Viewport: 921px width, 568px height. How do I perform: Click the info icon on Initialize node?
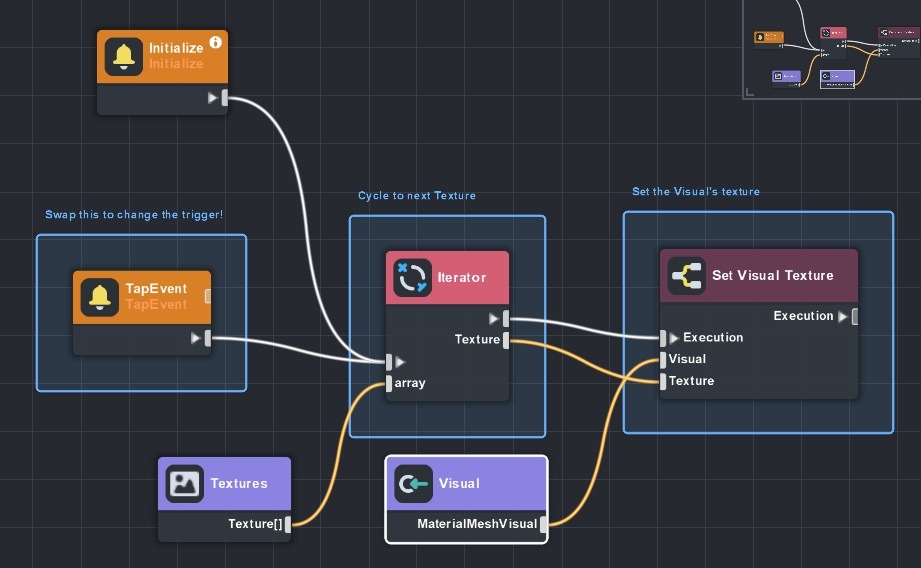tap(215, 44)
